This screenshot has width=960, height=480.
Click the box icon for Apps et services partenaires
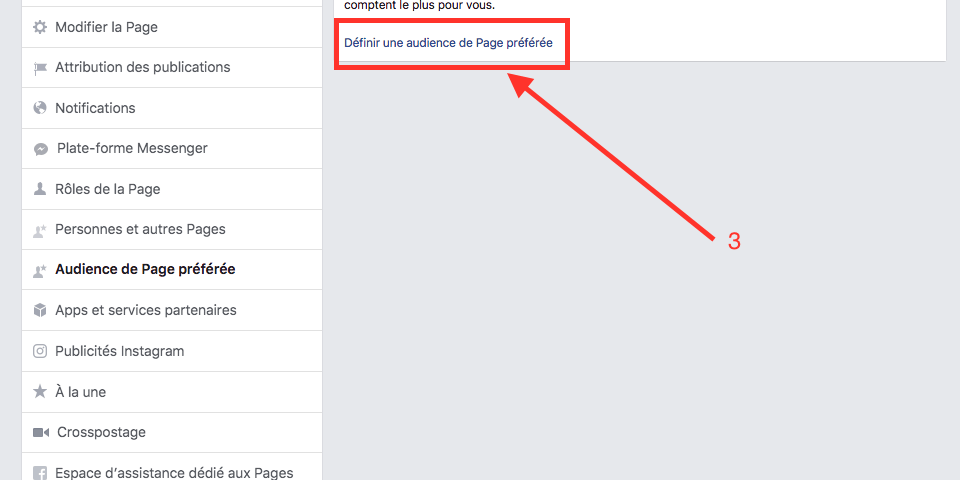(x=40, y=310)
